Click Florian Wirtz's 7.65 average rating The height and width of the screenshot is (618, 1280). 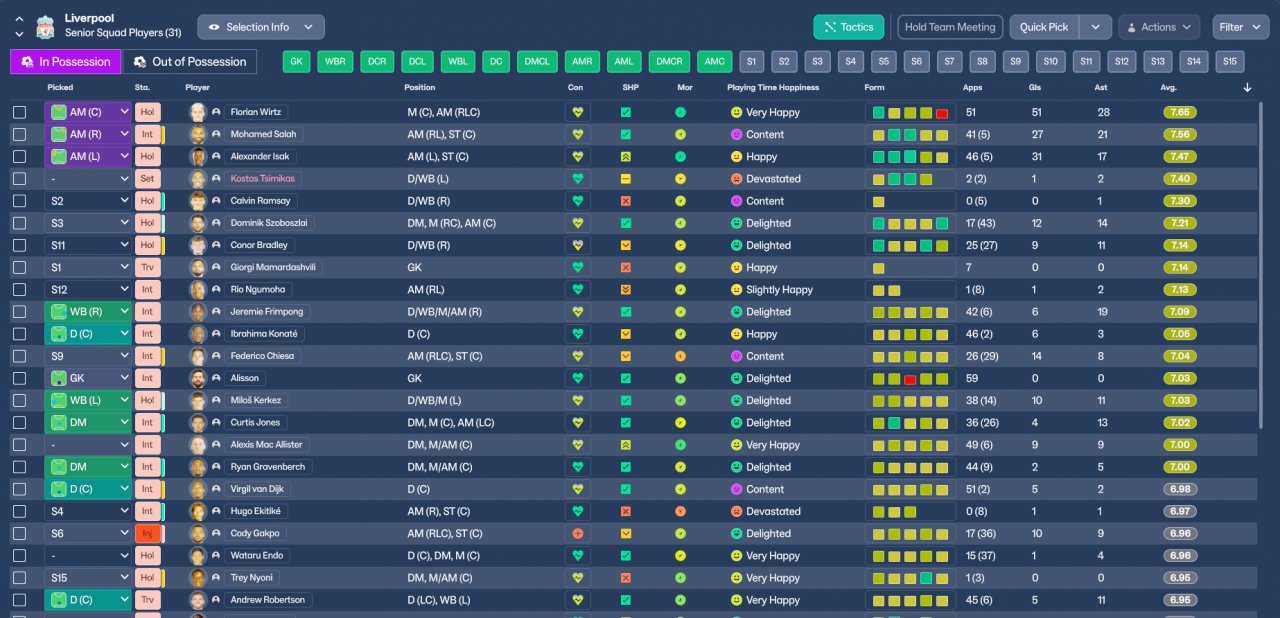tap(1180, 112)
